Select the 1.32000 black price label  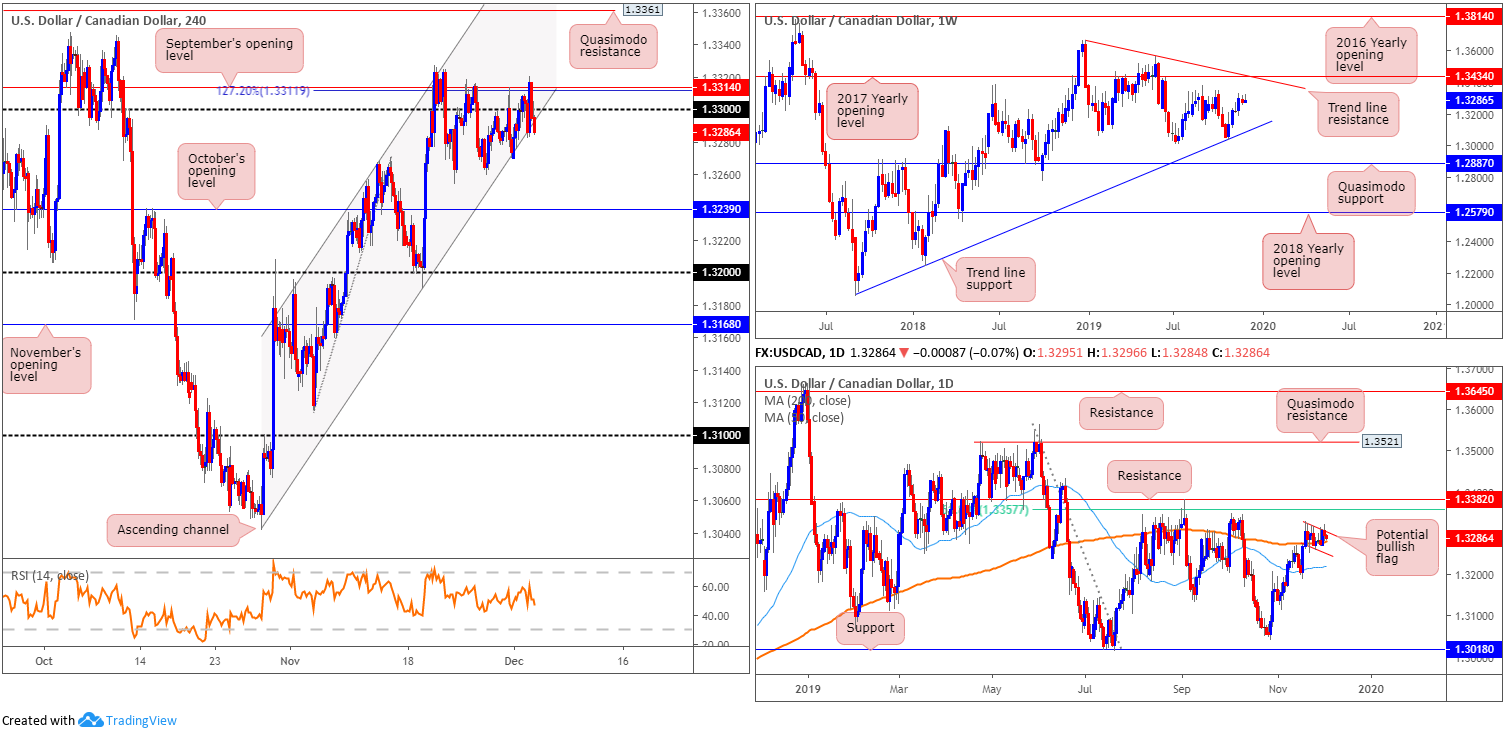(x=719, y=272)
